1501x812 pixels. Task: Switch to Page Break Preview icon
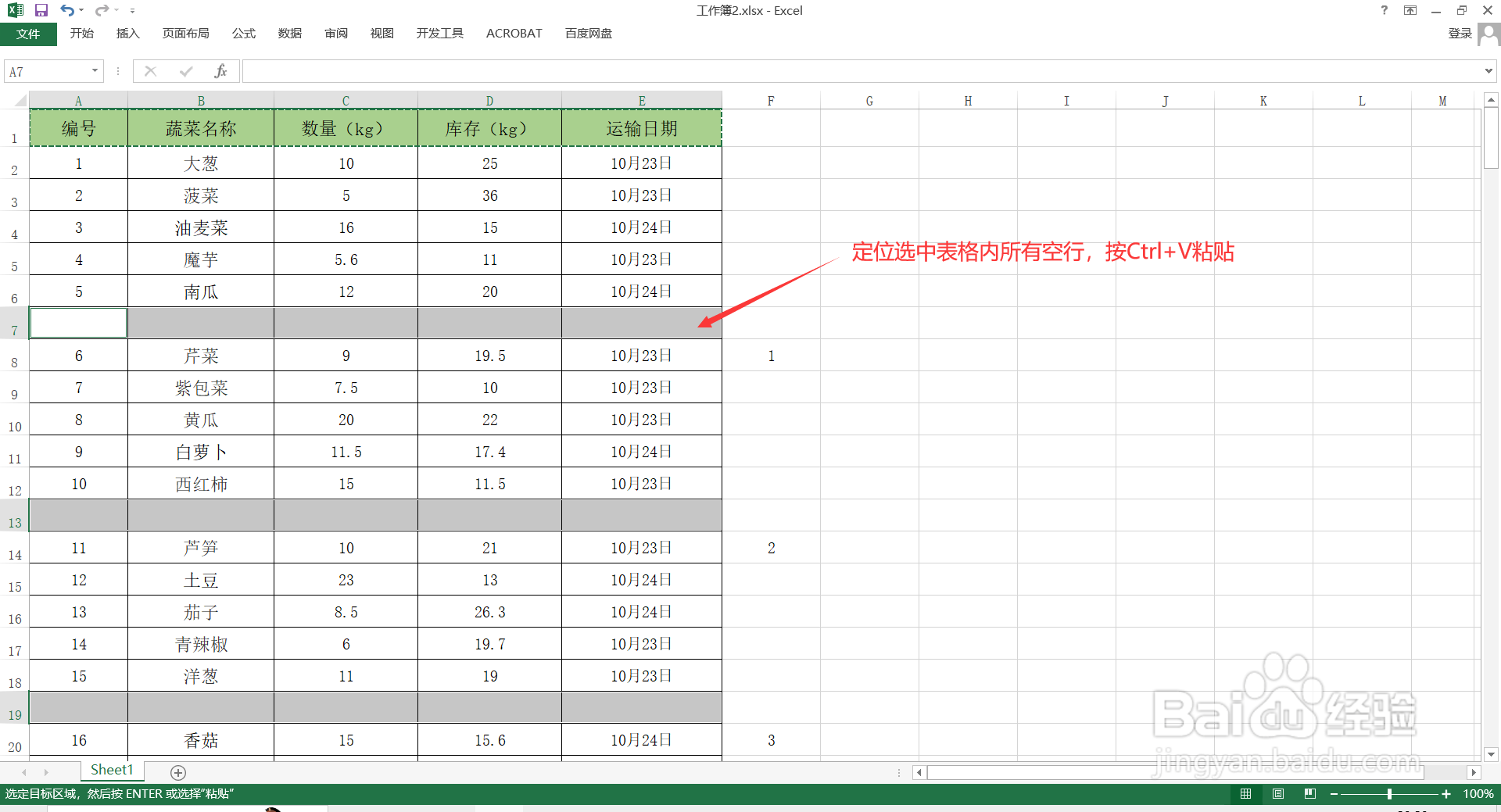click(1310, 793)
